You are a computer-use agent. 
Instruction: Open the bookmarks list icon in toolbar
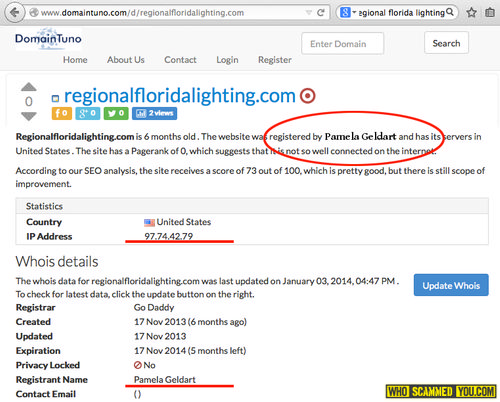[490, 13]
